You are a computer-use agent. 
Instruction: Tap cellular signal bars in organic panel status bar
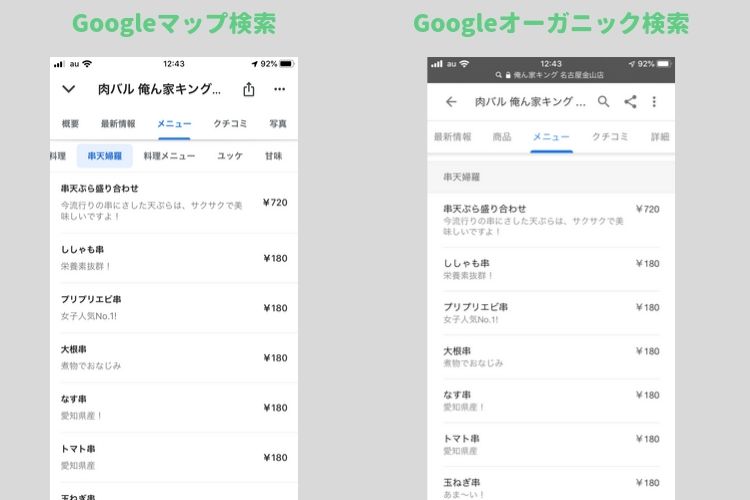[436, 64]
